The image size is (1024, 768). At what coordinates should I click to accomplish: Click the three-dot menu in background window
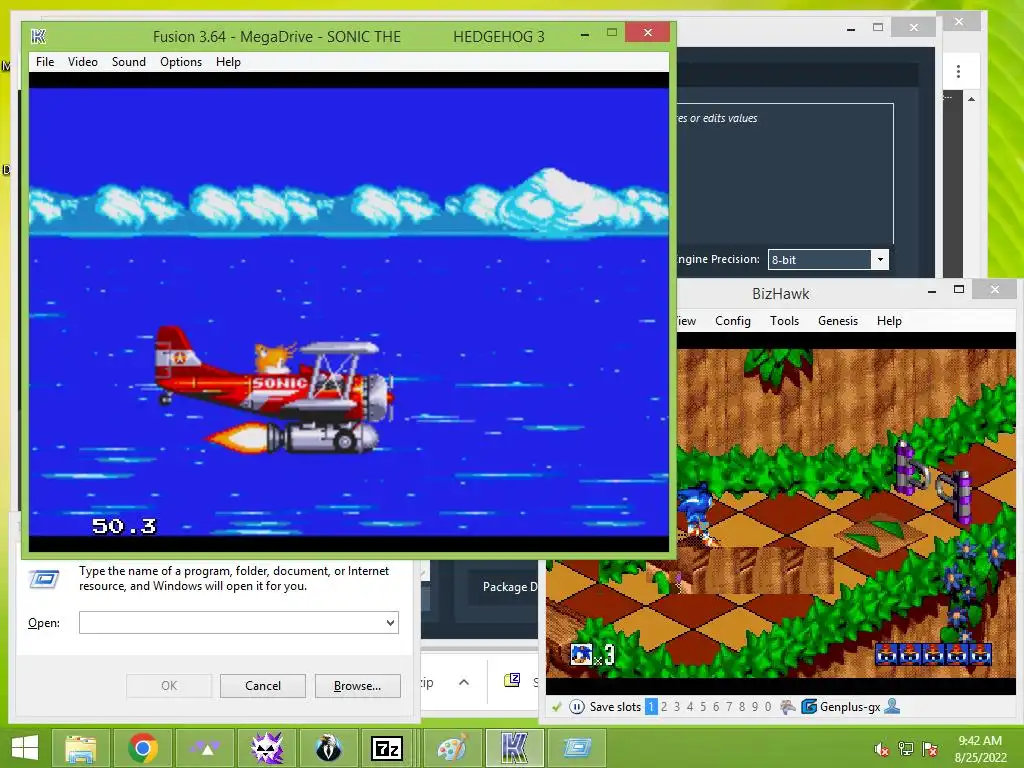pos(958,71)
